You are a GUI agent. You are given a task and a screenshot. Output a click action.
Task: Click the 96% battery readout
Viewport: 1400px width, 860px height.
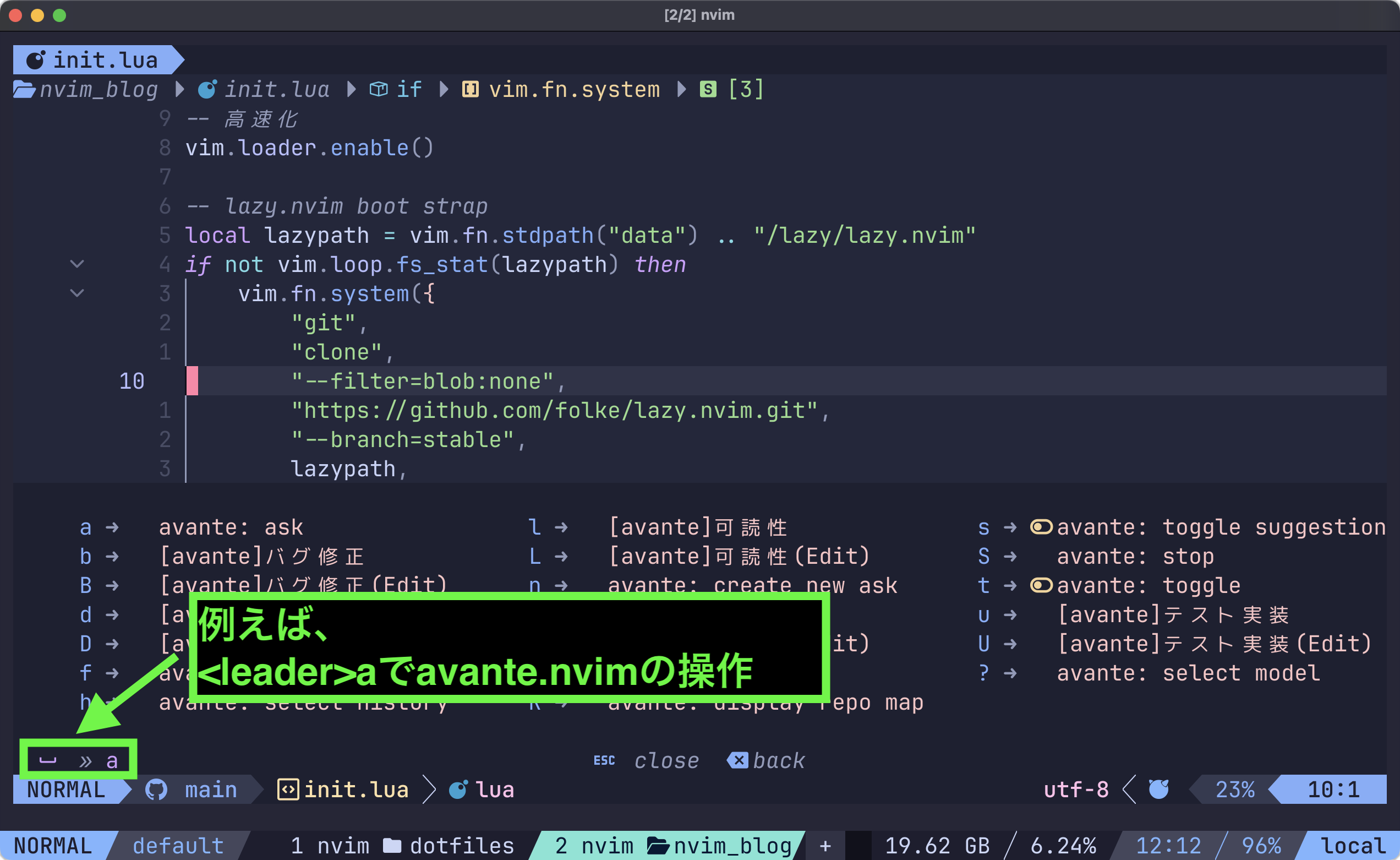1261,846
